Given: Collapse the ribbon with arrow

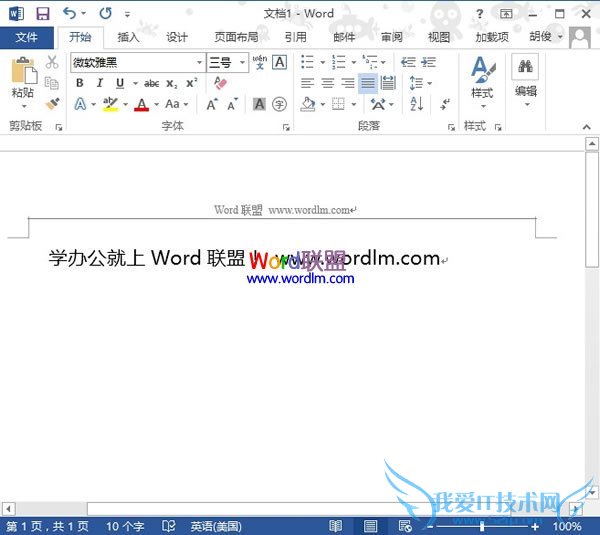Looking at the screenshot, I should (x=586, y=127).
